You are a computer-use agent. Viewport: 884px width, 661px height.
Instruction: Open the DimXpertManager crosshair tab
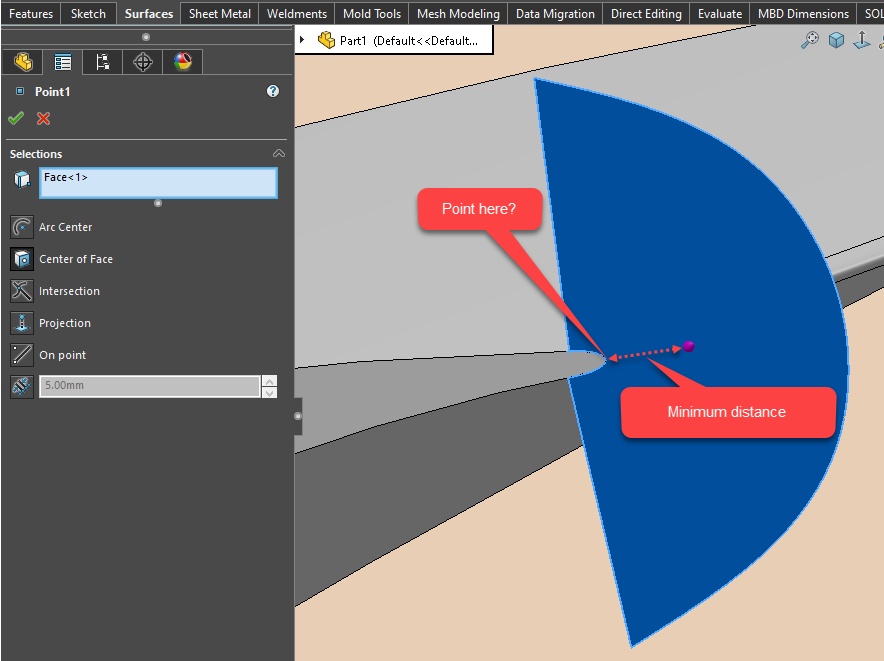pos(143,61)
